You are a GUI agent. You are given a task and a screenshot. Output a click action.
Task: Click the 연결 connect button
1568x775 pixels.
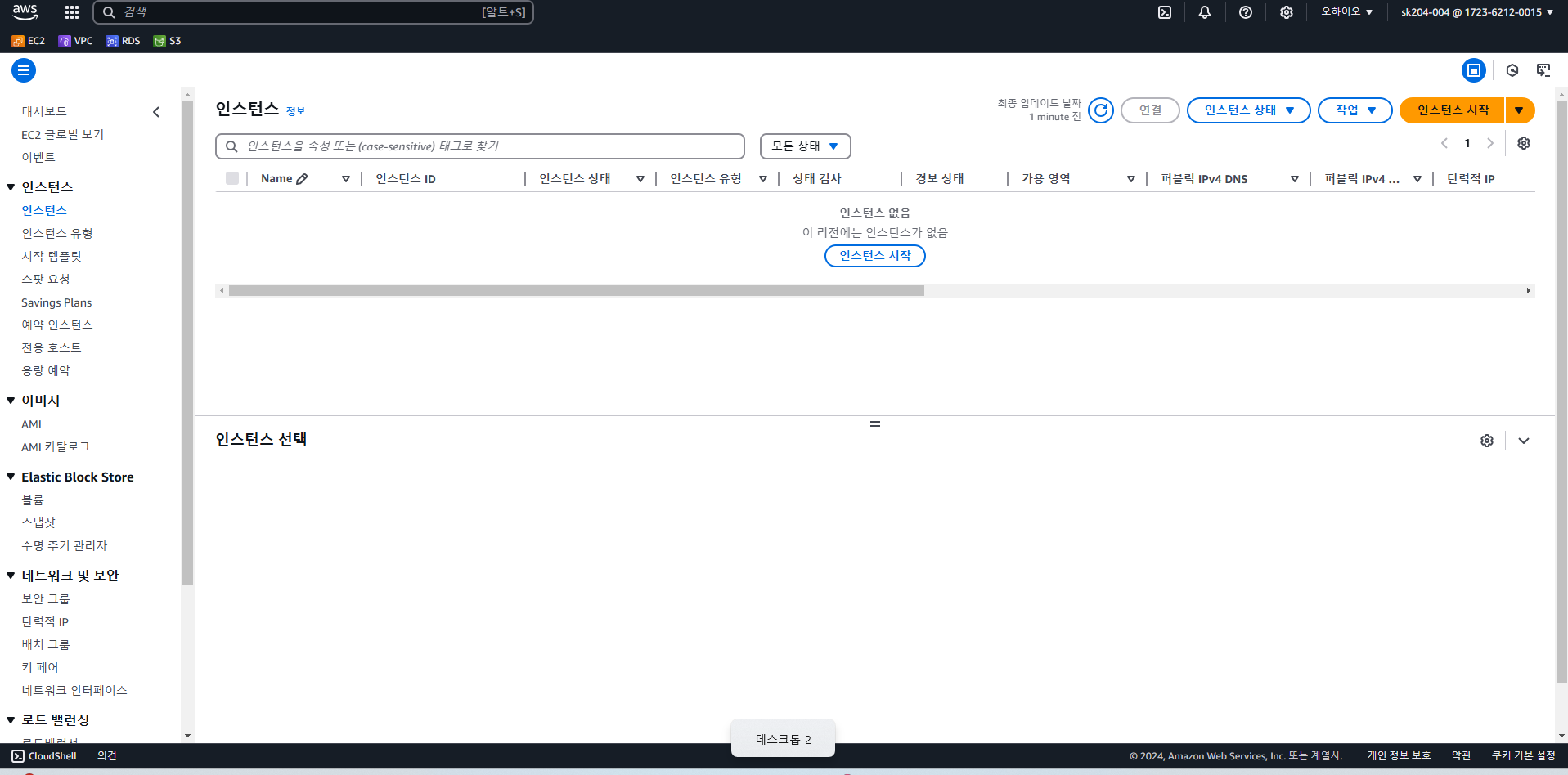[x=1150, y=110]
